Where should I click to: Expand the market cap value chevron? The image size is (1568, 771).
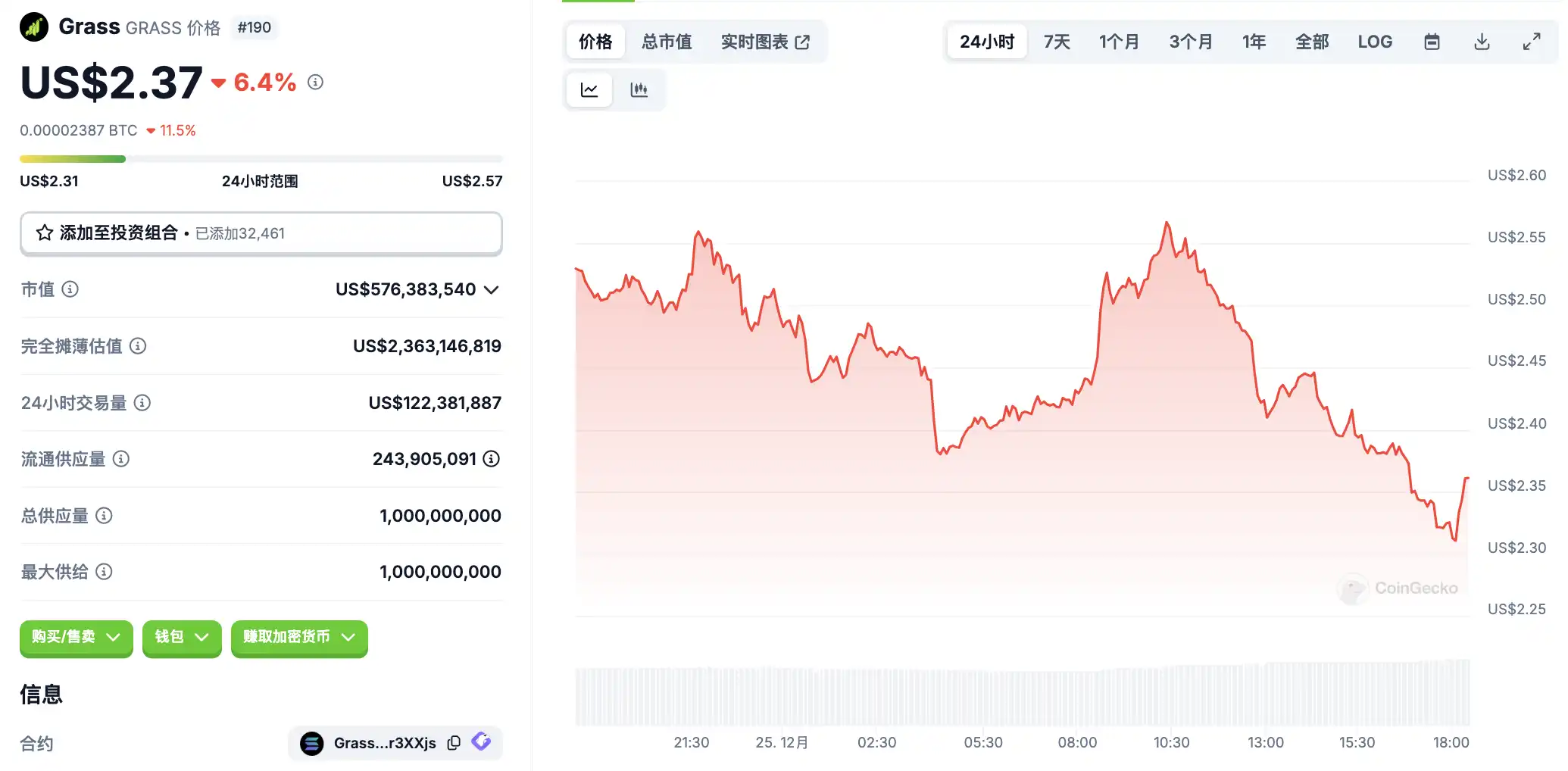(492, 290)
